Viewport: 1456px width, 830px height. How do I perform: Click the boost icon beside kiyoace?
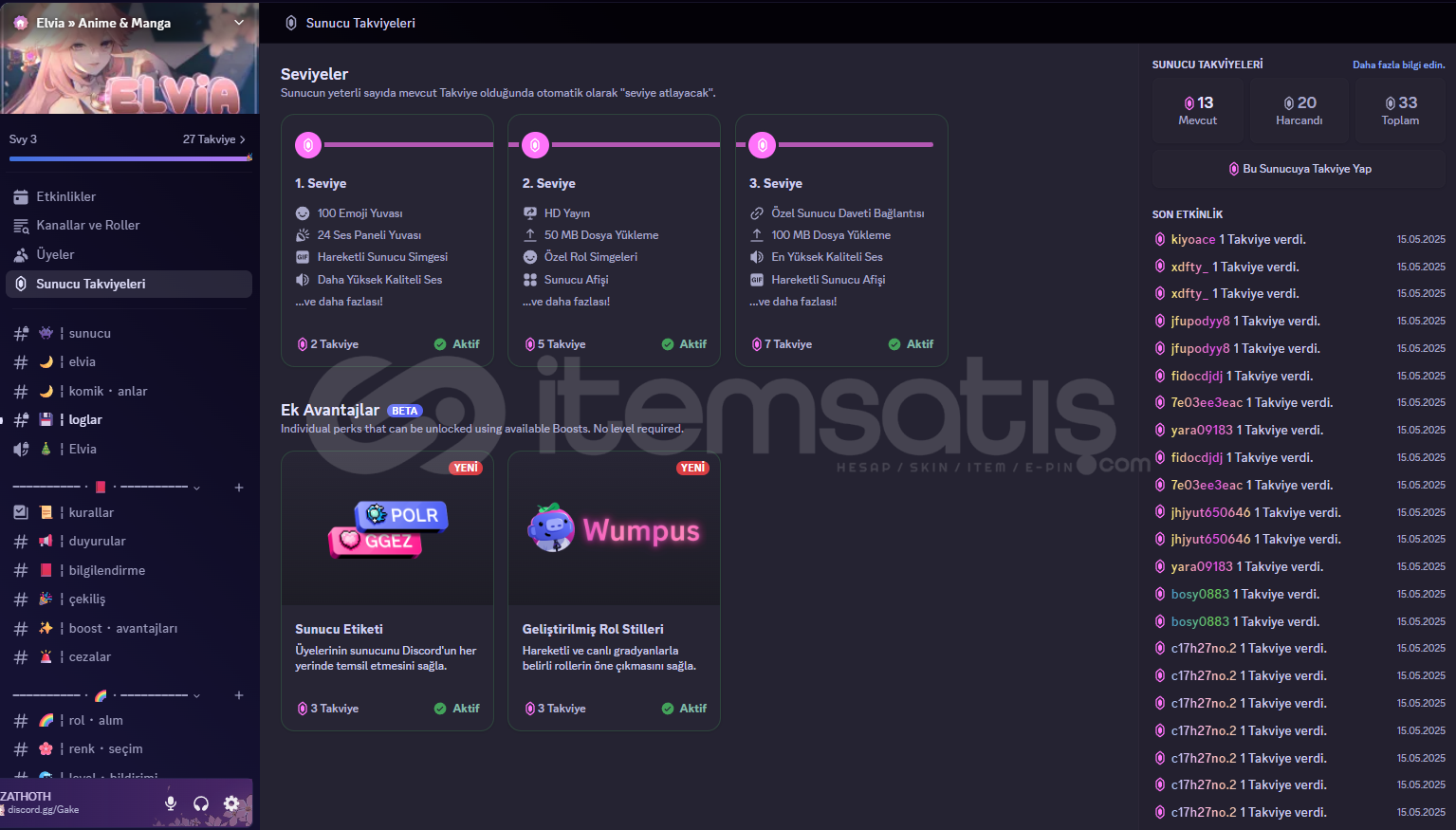(x=1160, y=239)
